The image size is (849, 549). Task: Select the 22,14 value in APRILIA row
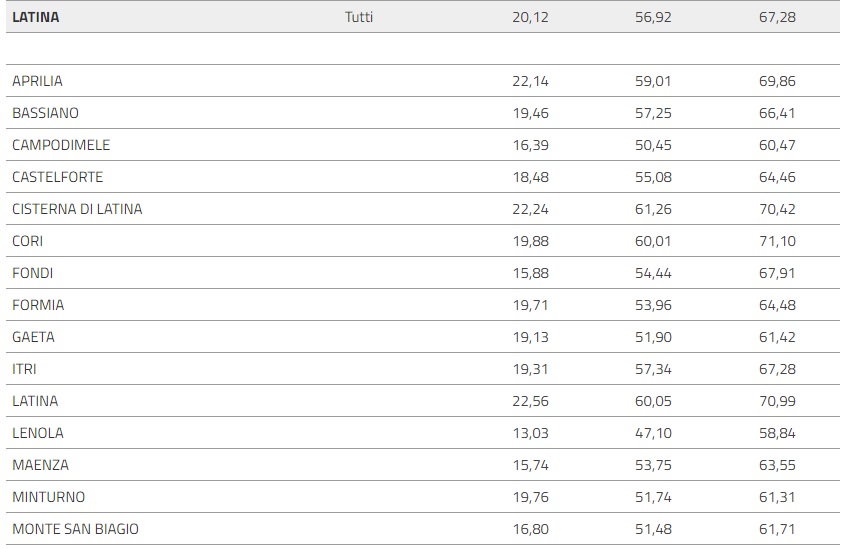coord(530,81)
